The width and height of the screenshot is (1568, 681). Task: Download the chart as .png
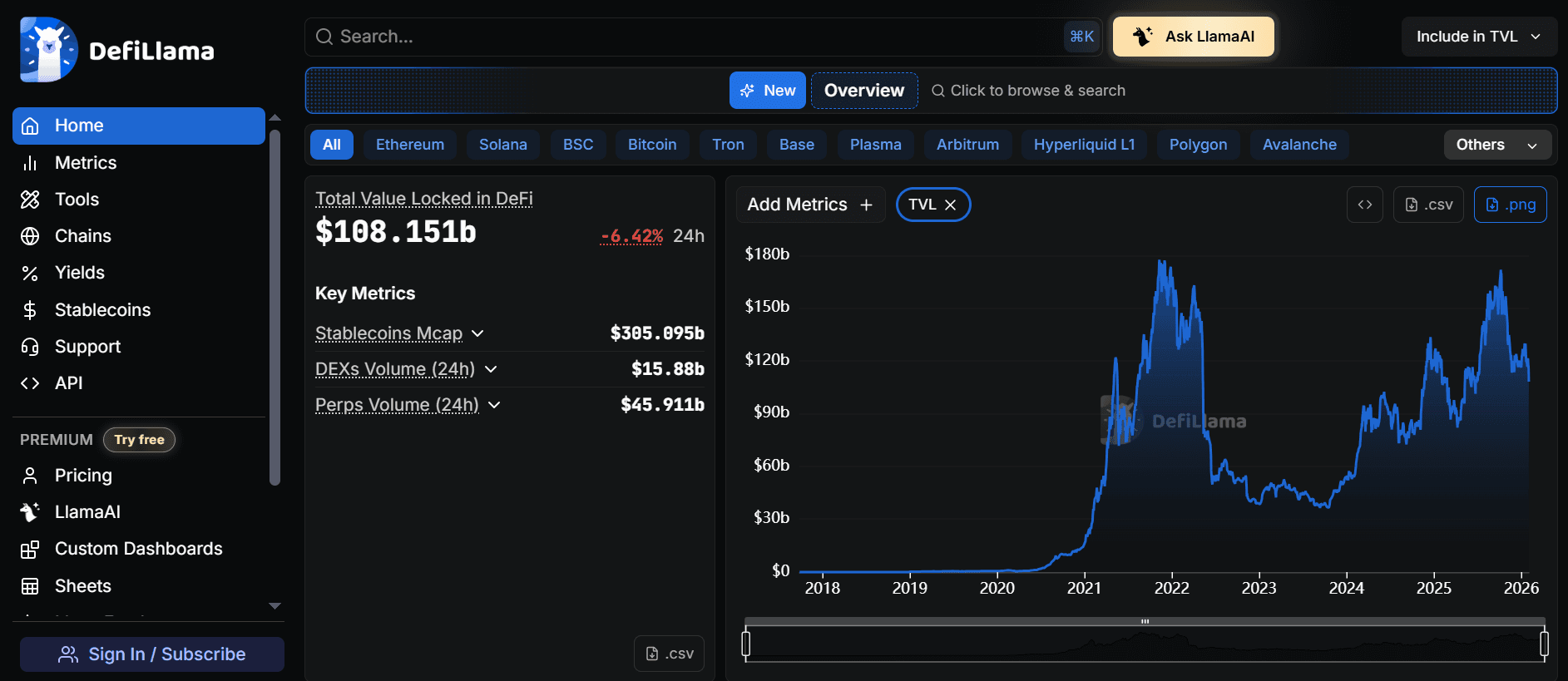[1511, 205]
